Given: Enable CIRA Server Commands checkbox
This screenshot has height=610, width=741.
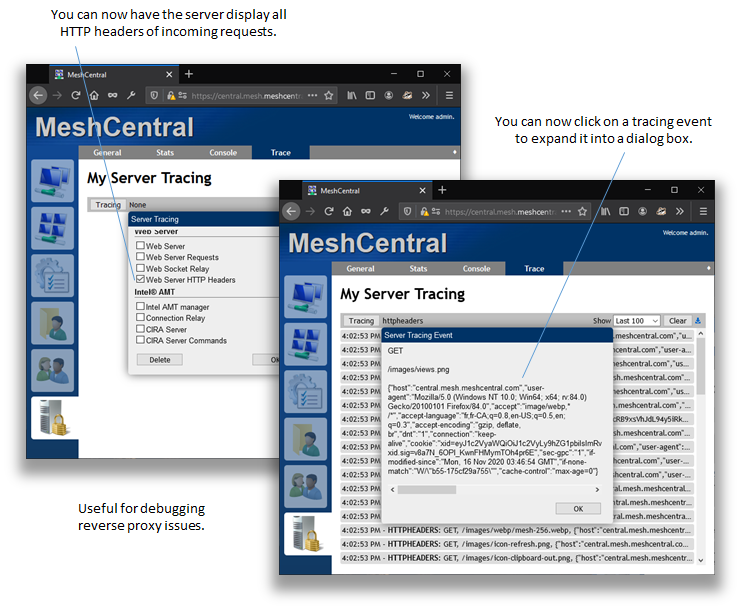Looking at the screenshot, I should pyautogui.click(x=140, y=340).
